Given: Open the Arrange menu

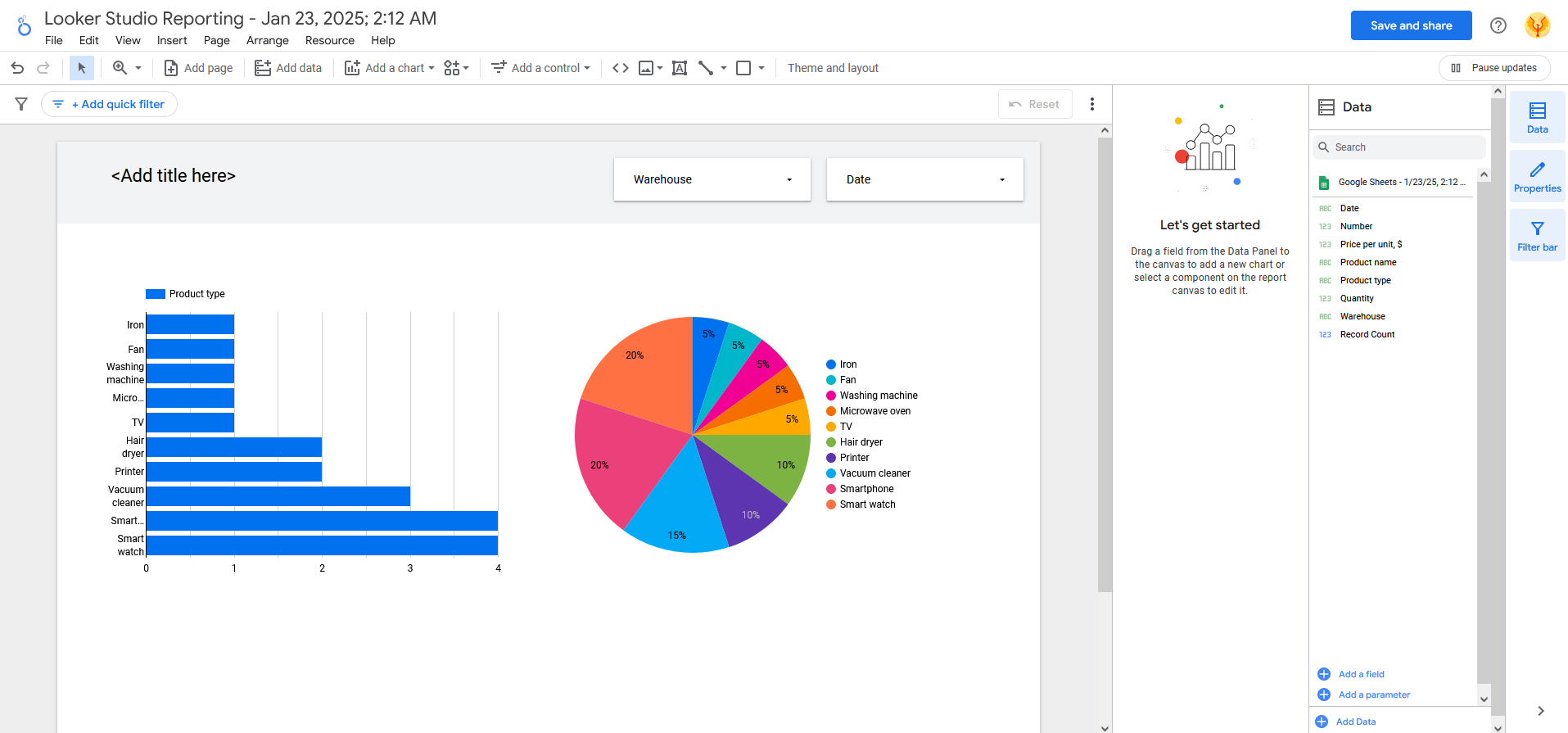Looking at the screenshot, I should point(268,40).
